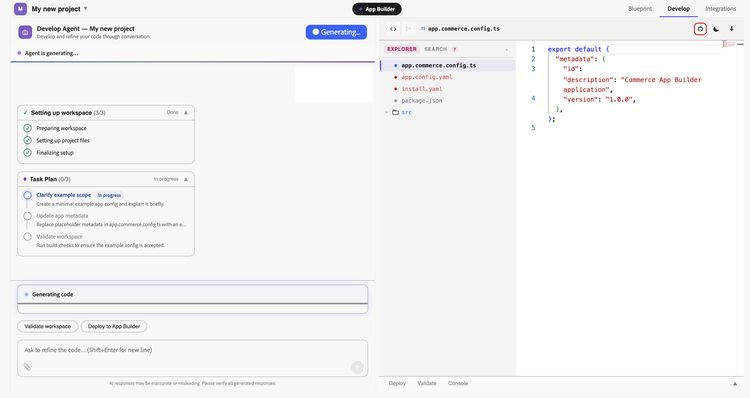Click the src folder icon
This screenshot has height=398, width=750.
point(395,112)
